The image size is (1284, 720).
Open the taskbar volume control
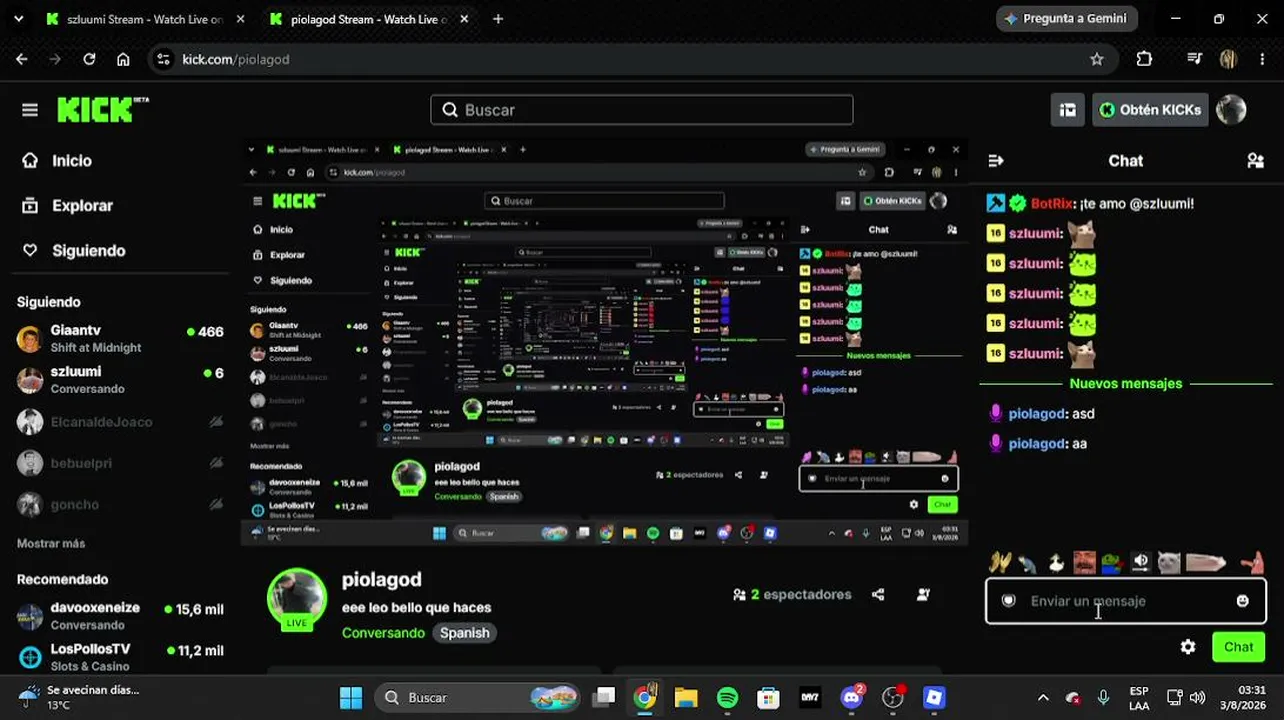(1197, 697)
